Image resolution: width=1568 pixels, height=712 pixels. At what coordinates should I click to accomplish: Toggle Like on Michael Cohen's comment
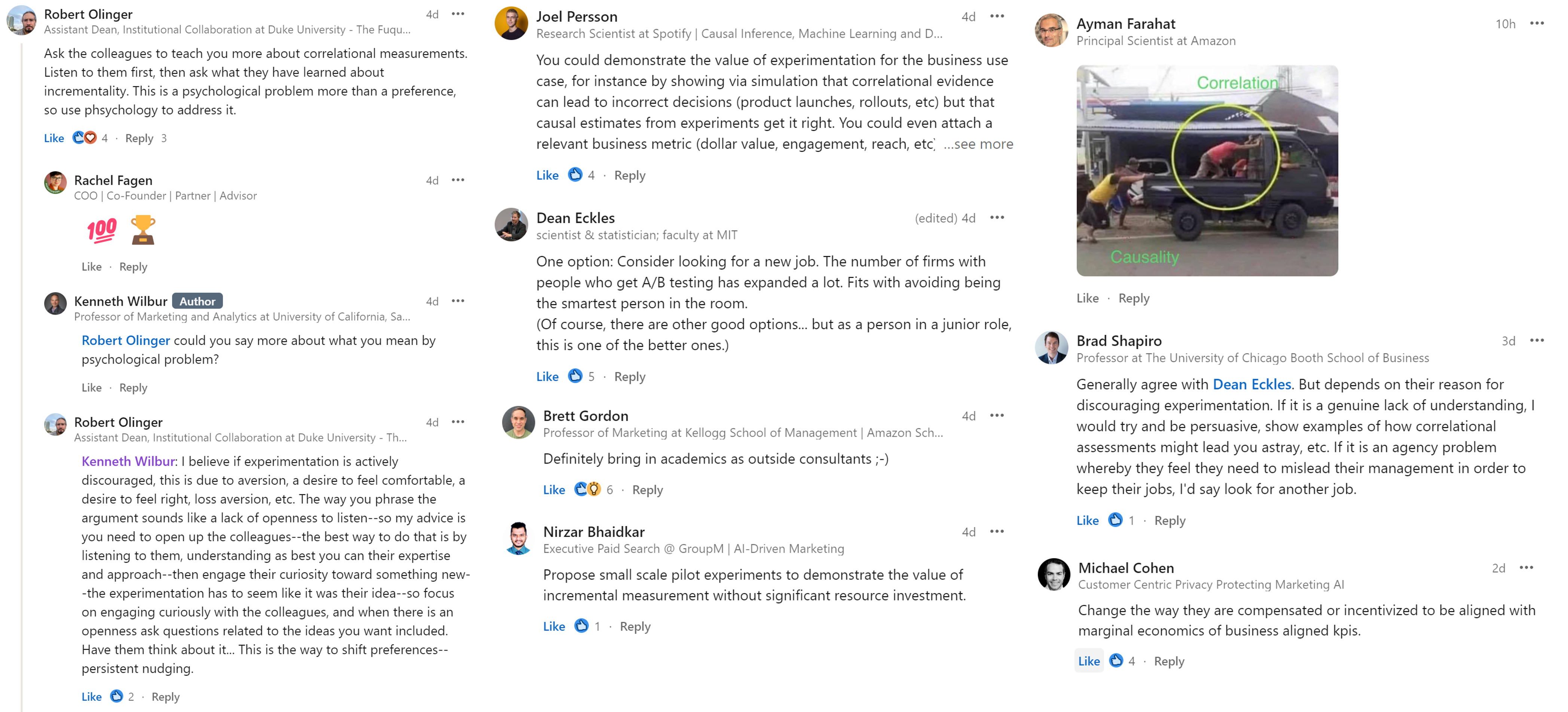[1088, 661]
